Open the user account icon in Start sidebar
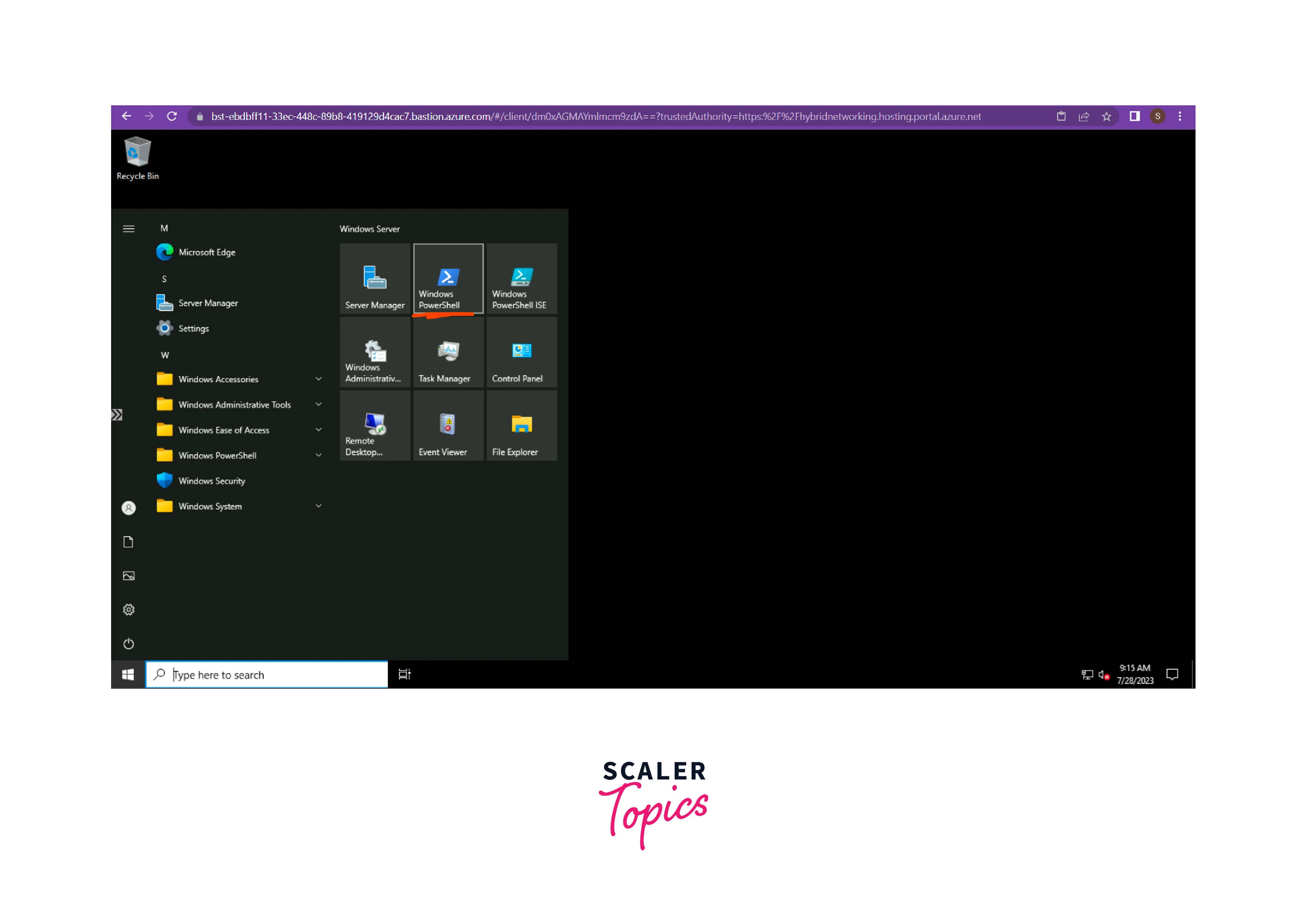This screenshot has height=924, width=1307. pyautogui.click(x=129, y=508)
